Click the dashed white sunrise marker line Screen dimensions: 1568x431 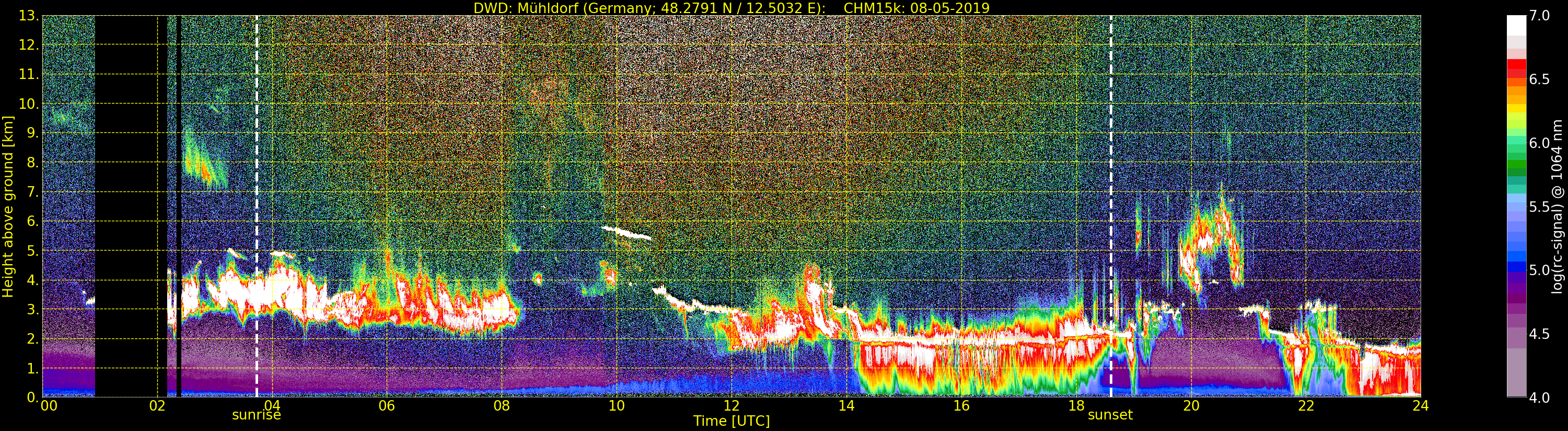point(256,206)
